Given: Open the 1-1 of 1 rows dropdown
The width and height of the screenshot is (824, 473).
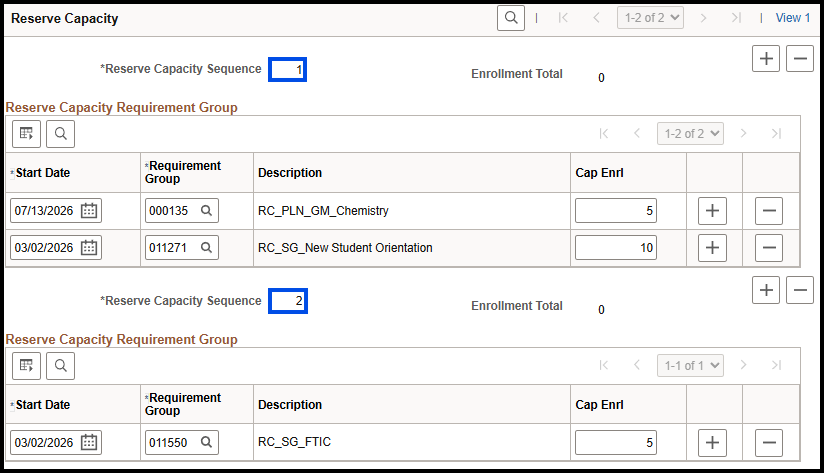Looking at the screenshot, I should (690, 365).
